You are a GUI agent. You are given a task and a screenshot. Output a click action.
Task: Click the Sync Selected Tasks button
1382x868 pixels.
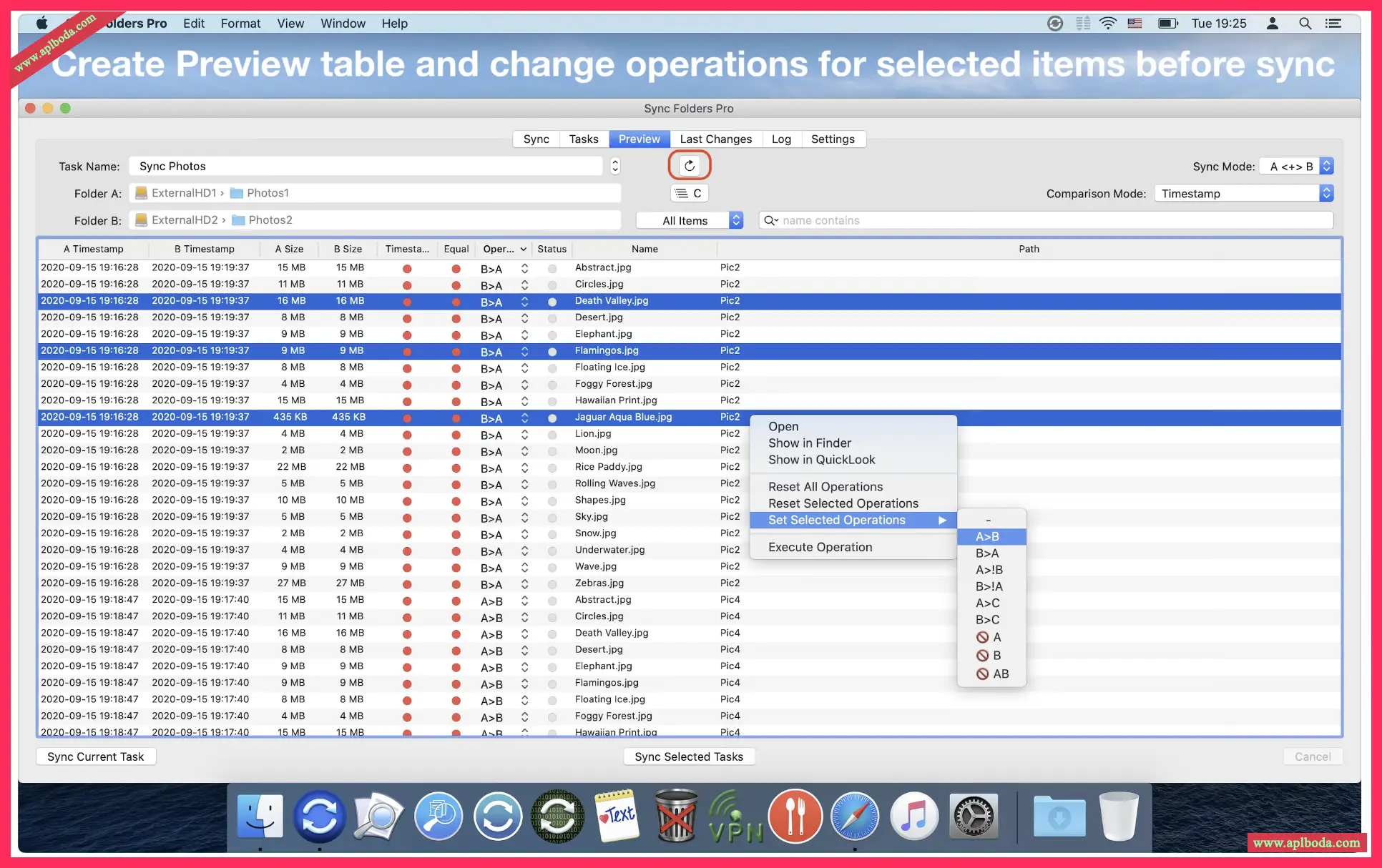pyautogui.click(x=689, y=756)
